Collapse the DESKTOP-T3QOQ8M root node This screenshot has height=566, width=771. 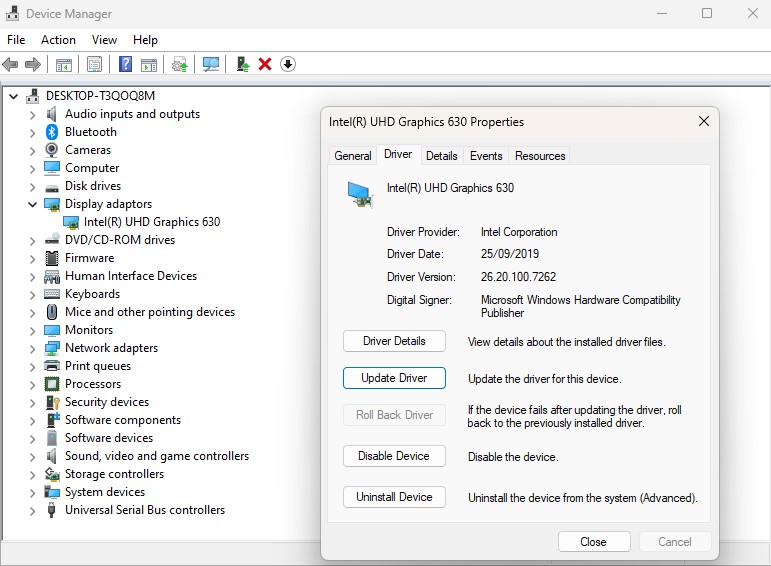coord(14,96)
